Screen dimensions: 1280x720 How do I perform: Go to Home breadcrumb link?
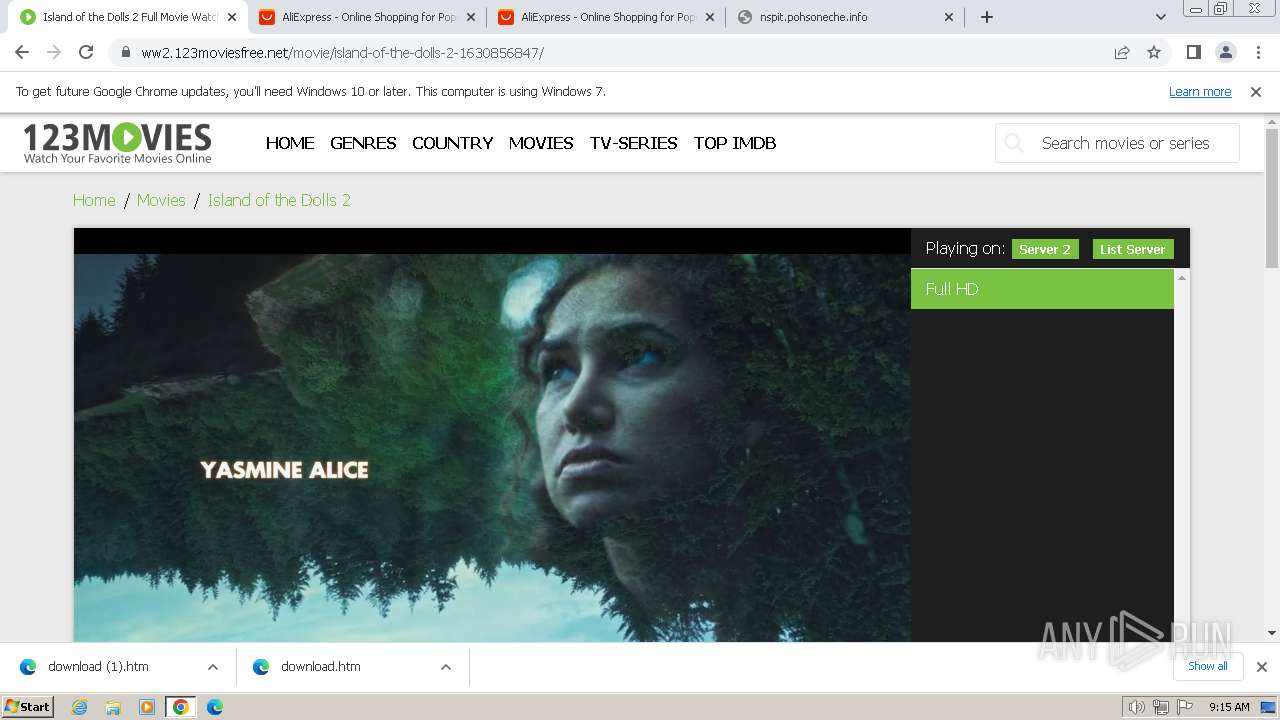click(94, 200)
